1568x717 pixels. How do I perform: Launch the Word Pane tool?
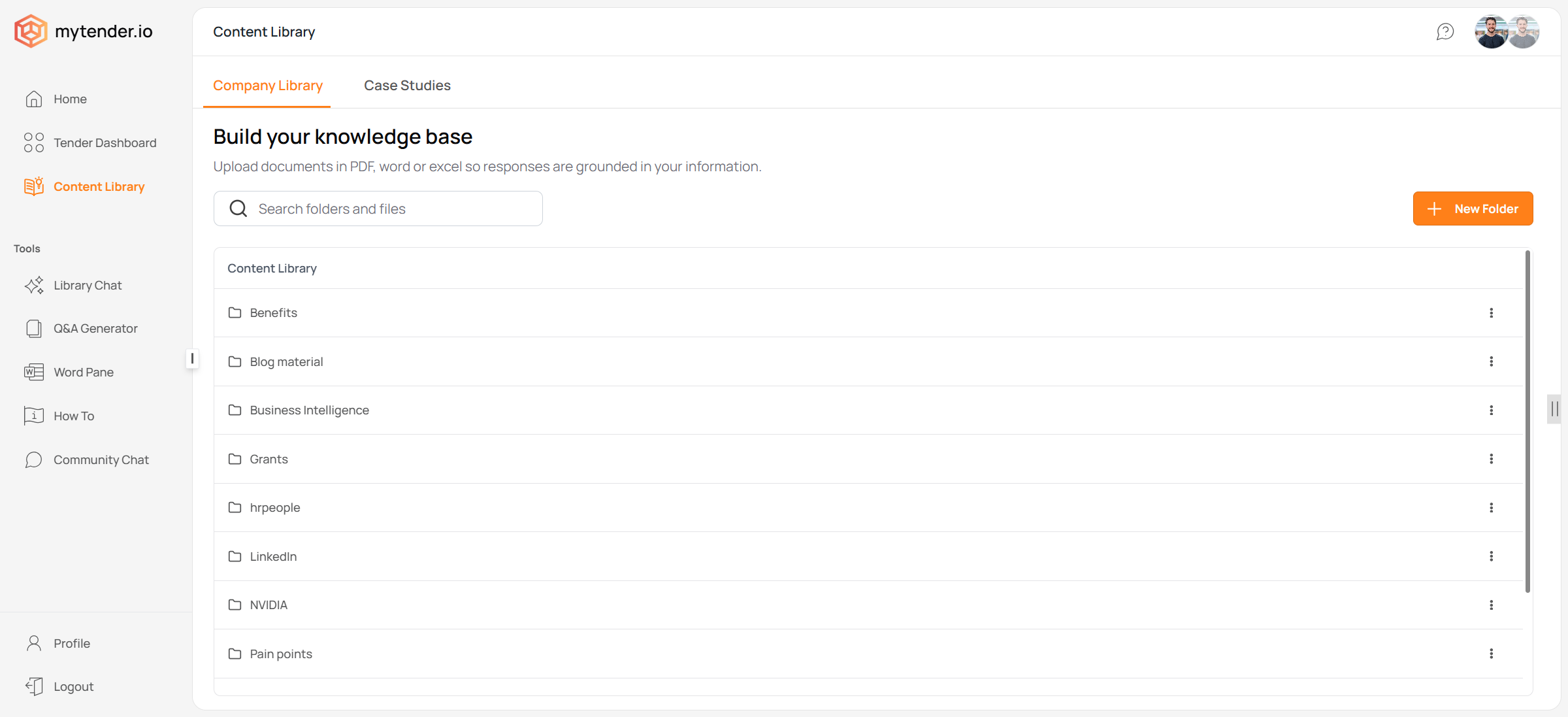point(84,373)
